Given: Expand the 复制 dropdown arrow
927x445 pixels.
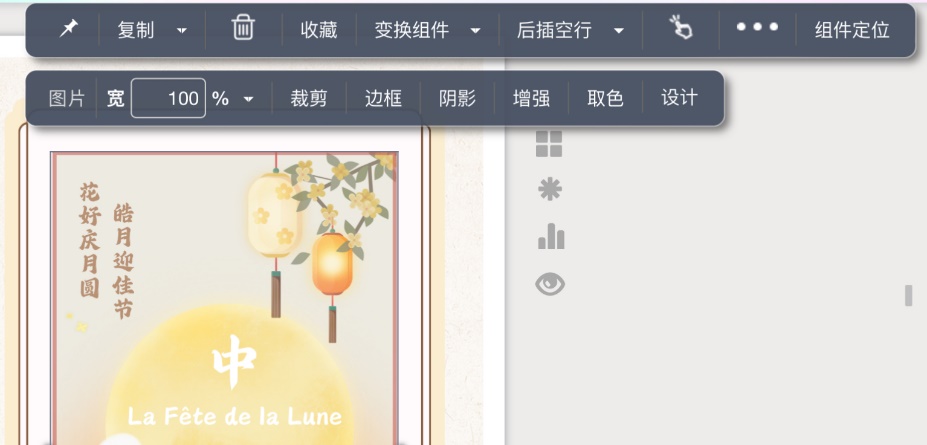Looking at the screenshot, I should point(182,30).
